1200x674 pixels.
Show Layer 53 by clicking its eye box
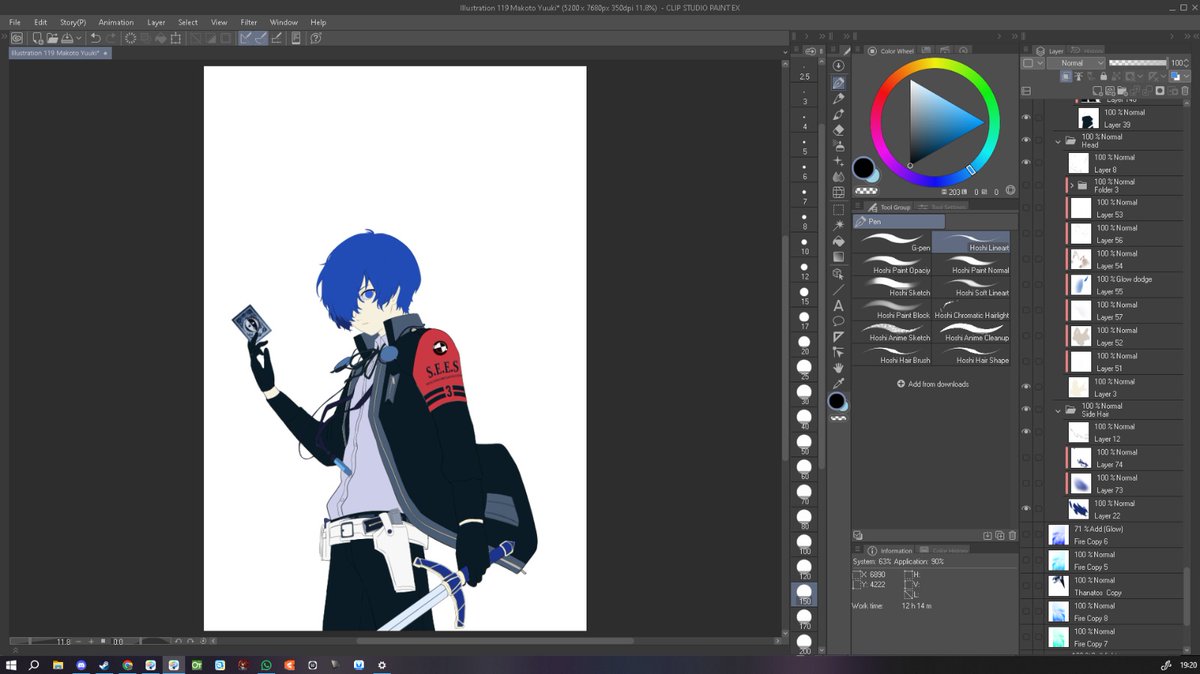pos(1026,208)
